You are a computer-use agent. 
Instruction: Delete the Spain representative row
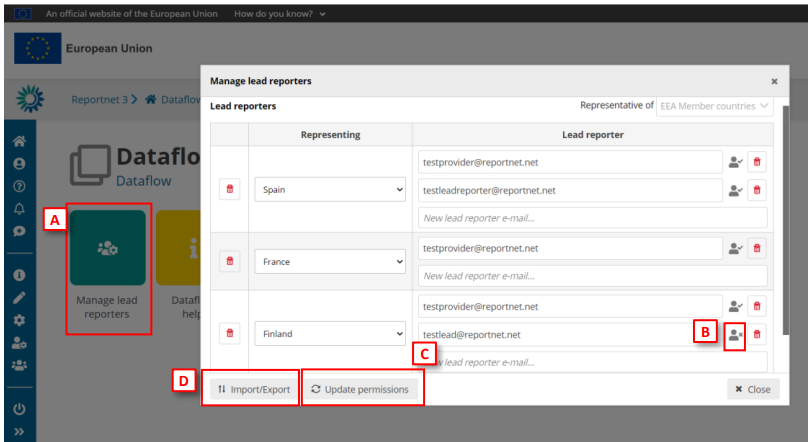coord(230,189)
